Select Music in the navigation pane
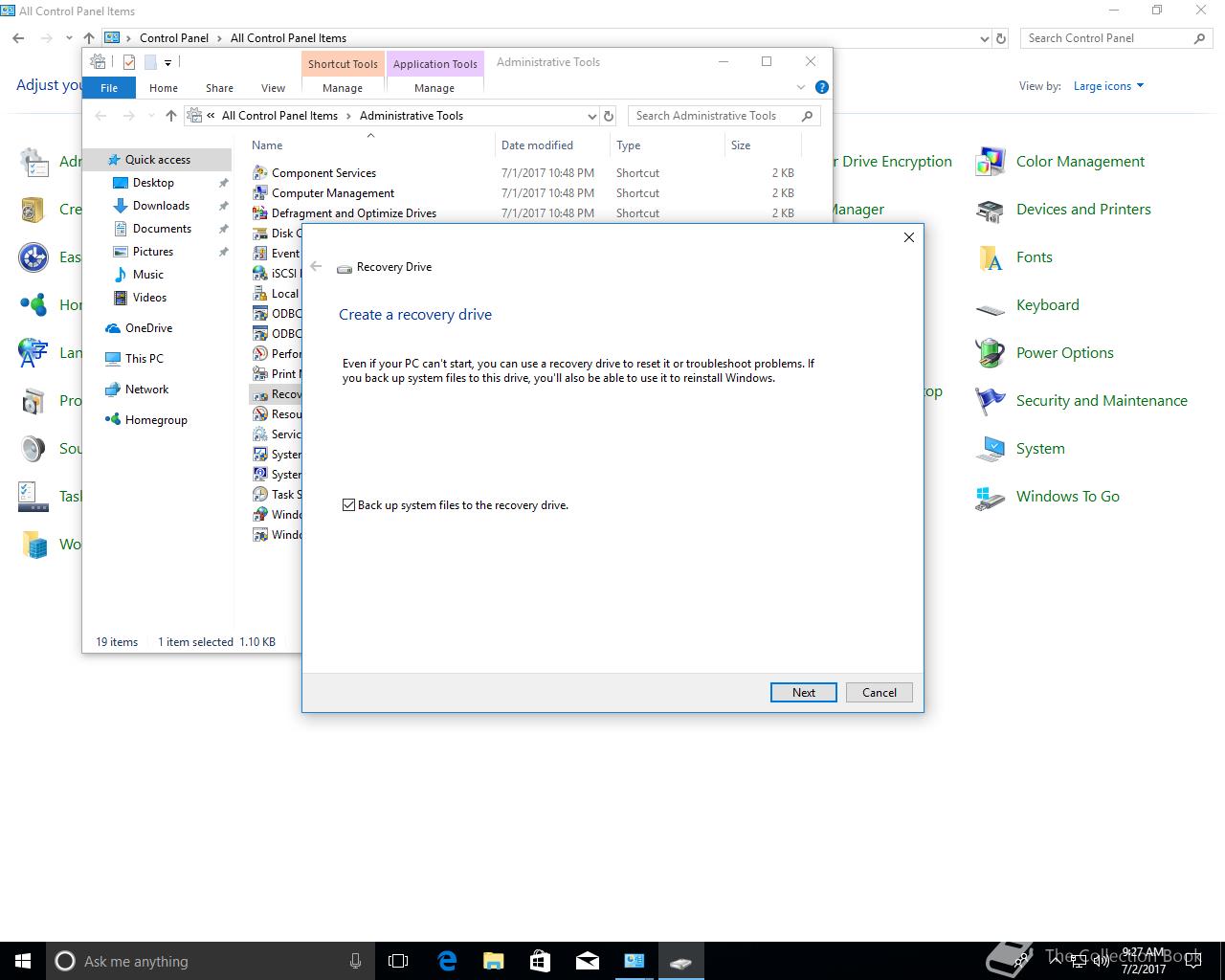1225x980 pixels. 148,275
